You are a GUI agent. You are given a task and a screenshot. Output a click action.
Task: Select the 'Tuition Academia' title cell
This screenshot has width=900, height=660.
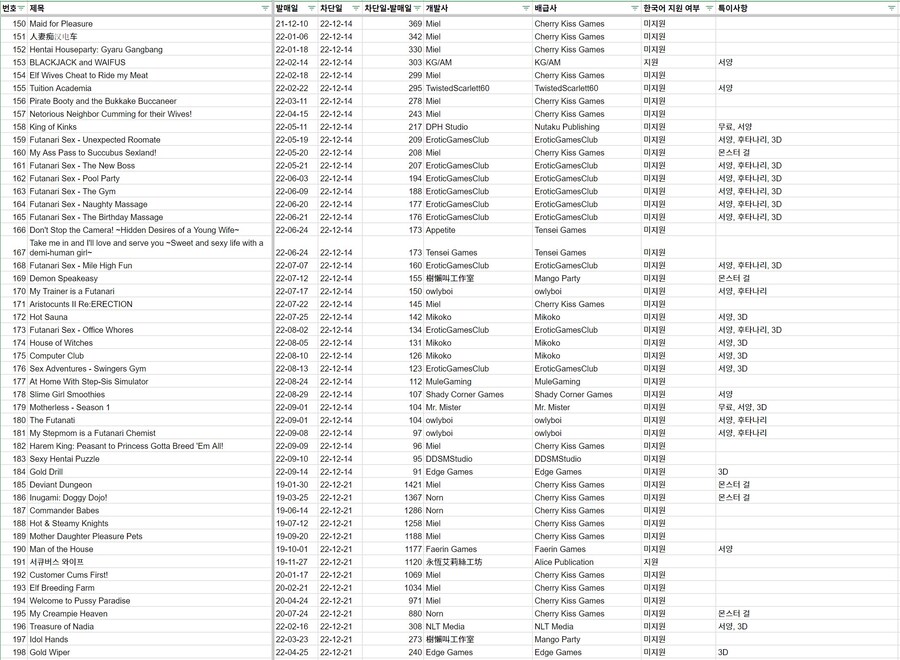[x=149, y=88]
